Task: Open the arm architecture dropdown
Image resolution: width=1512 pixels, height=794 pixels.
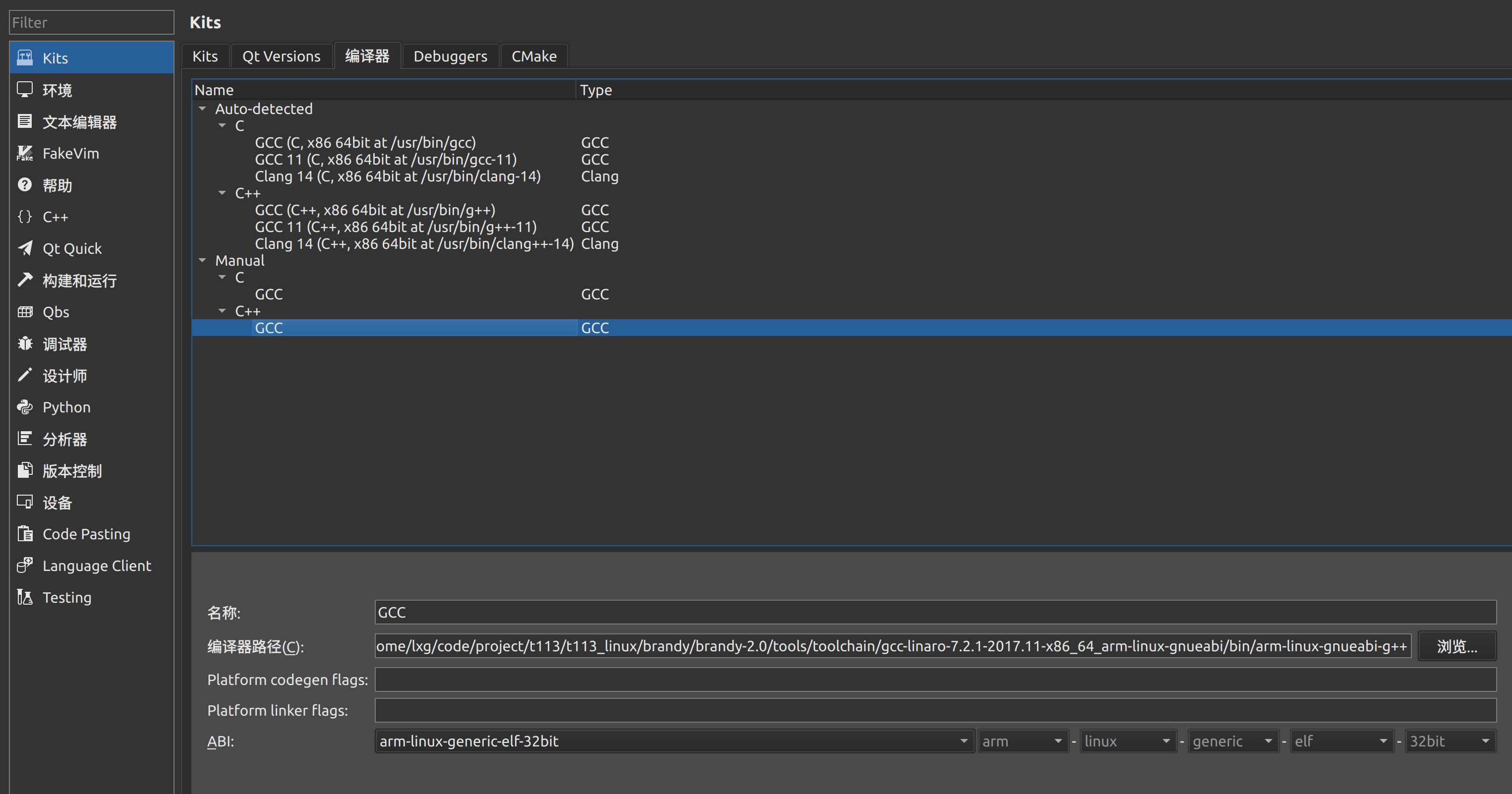Action: 1023,741
